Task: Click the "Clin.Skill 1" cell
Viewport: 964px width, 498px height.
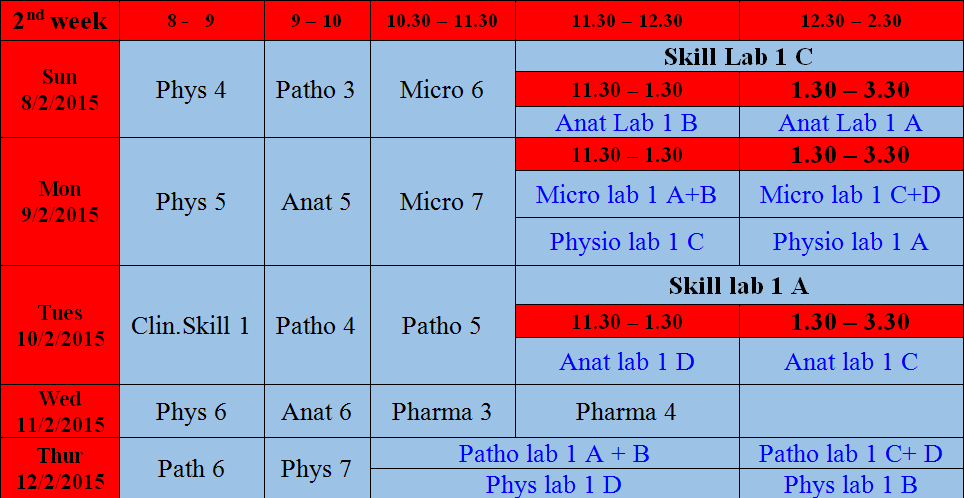Action: pos(191,325)
